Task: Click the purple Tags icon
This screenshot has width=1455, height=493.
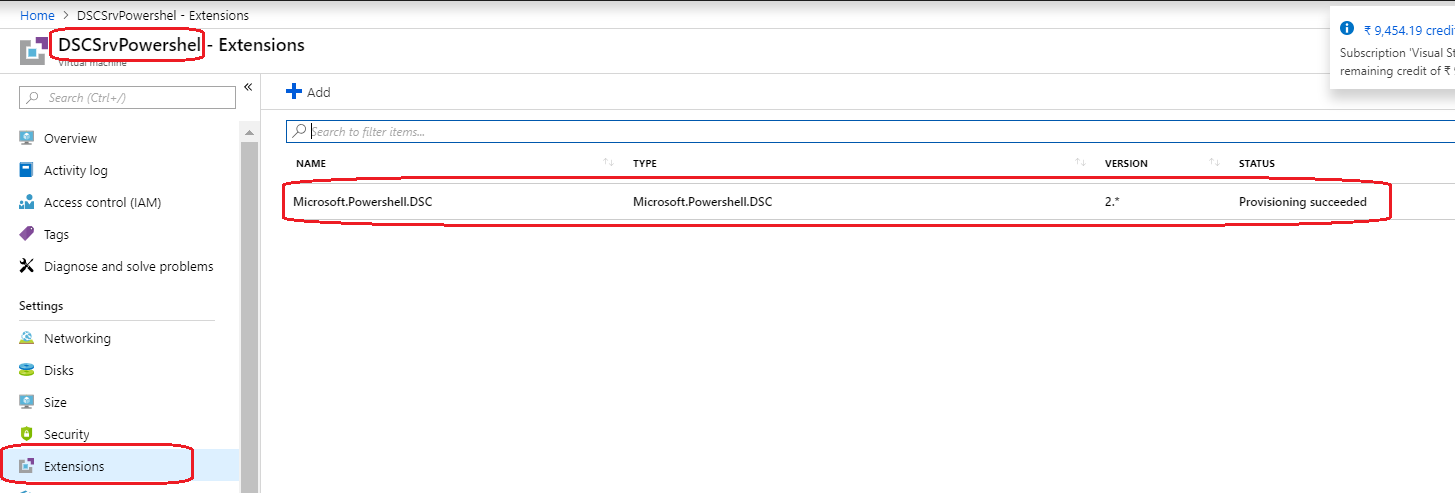Action: (27, 234)
